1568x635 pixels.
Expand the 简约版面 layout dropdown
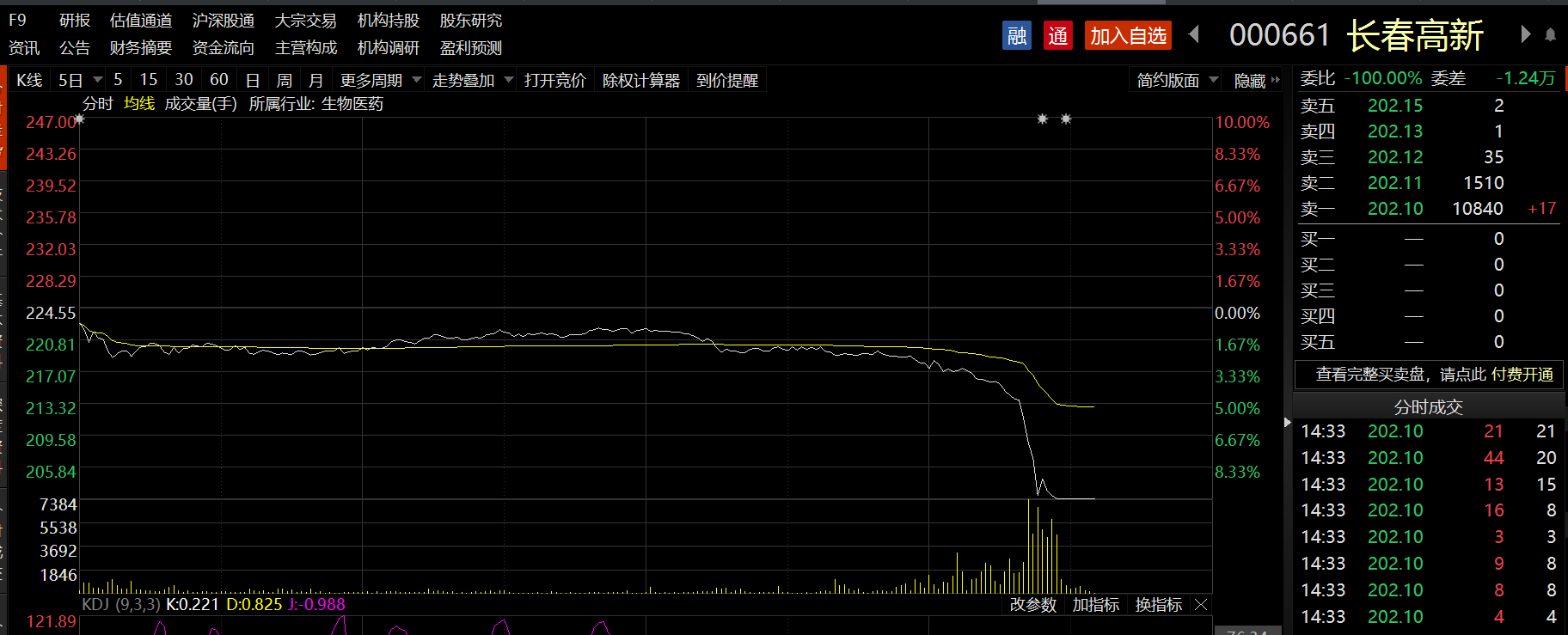(1177, 81)
